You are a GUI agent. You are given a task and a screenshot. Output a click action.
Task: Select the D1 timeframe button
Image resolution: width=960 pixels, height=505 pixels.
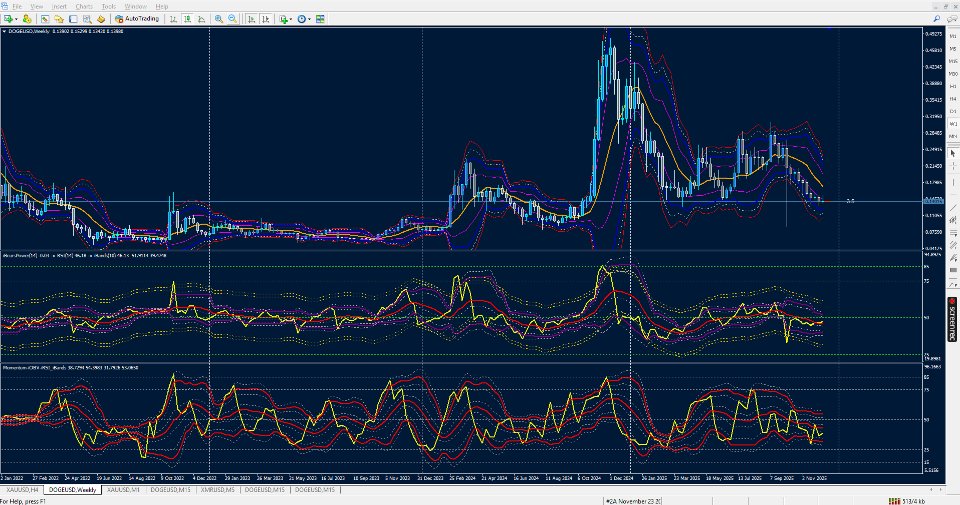953,111
